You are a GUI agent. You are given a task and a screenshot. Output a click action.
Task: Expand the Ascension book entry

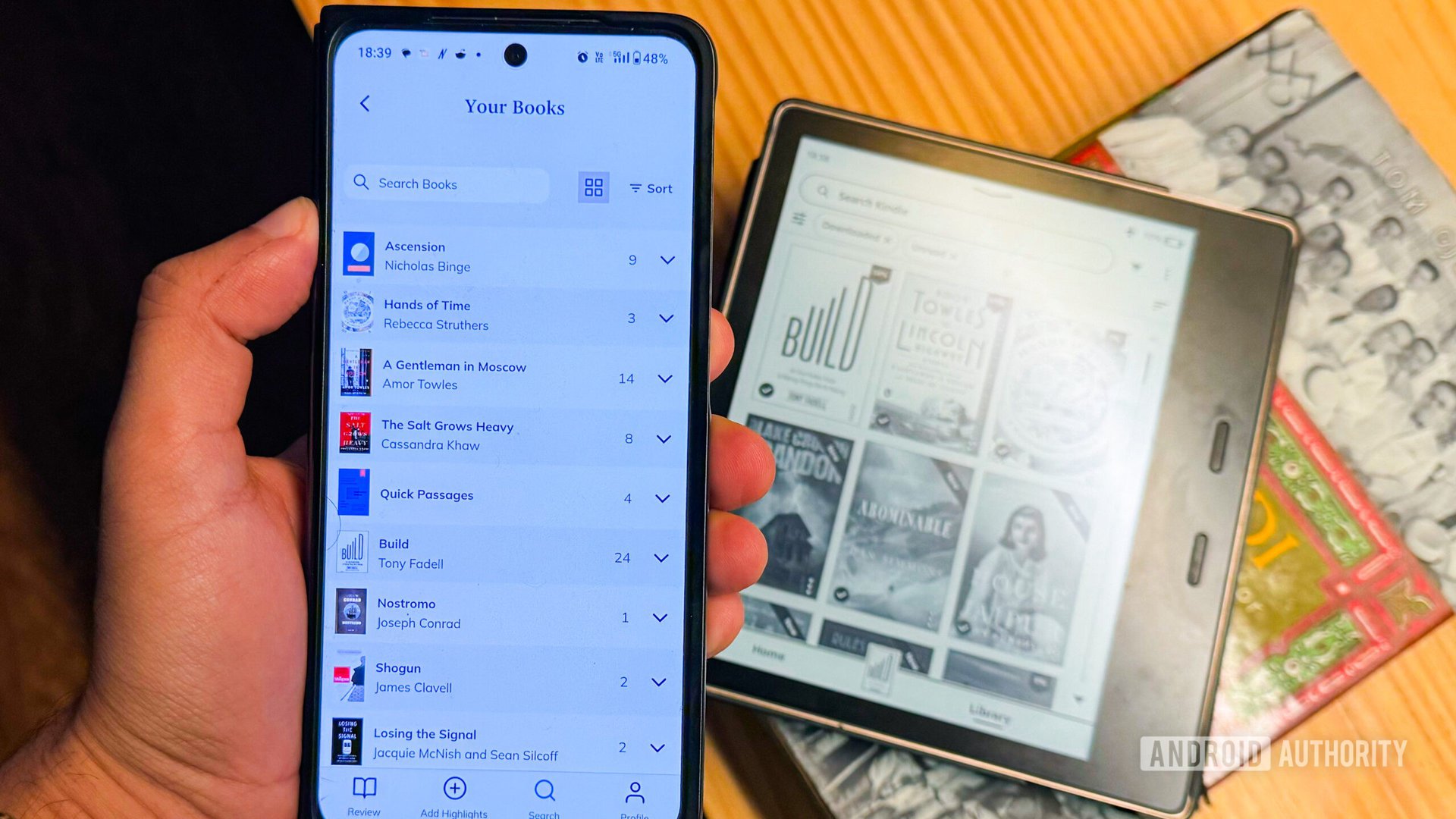pos(667,261)
